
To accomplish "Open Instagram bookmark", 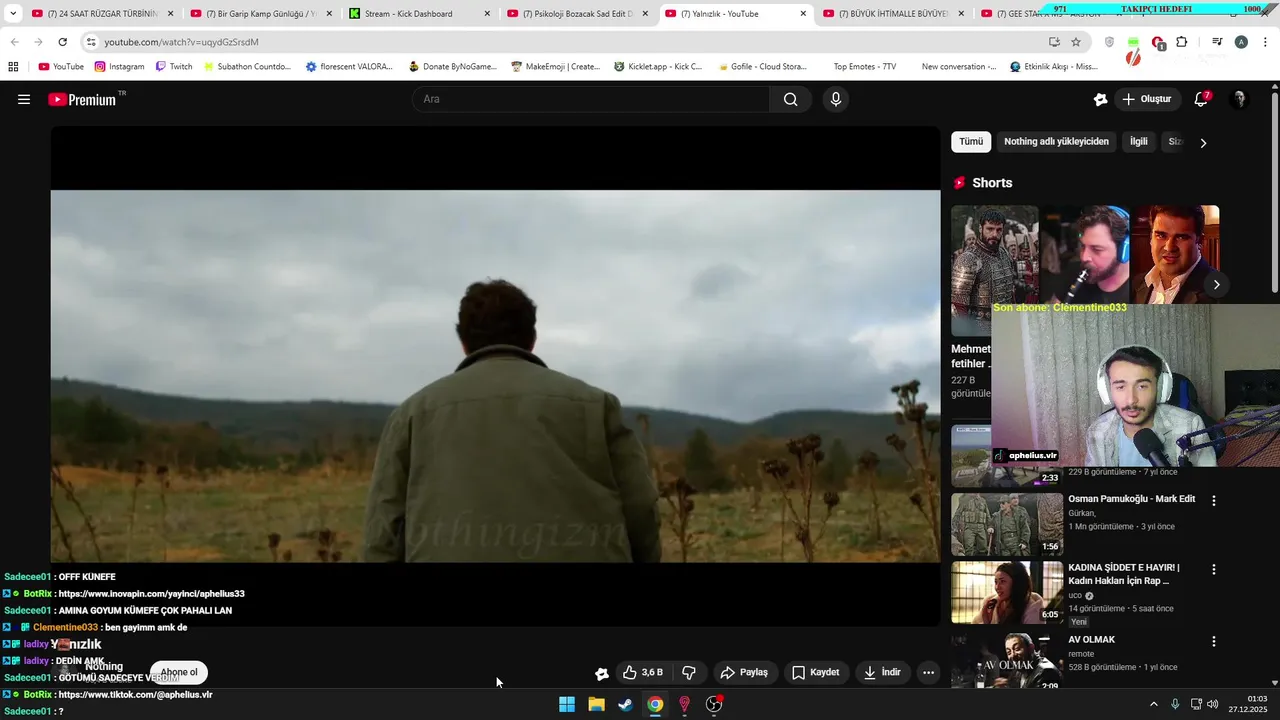I will (119, 67).
